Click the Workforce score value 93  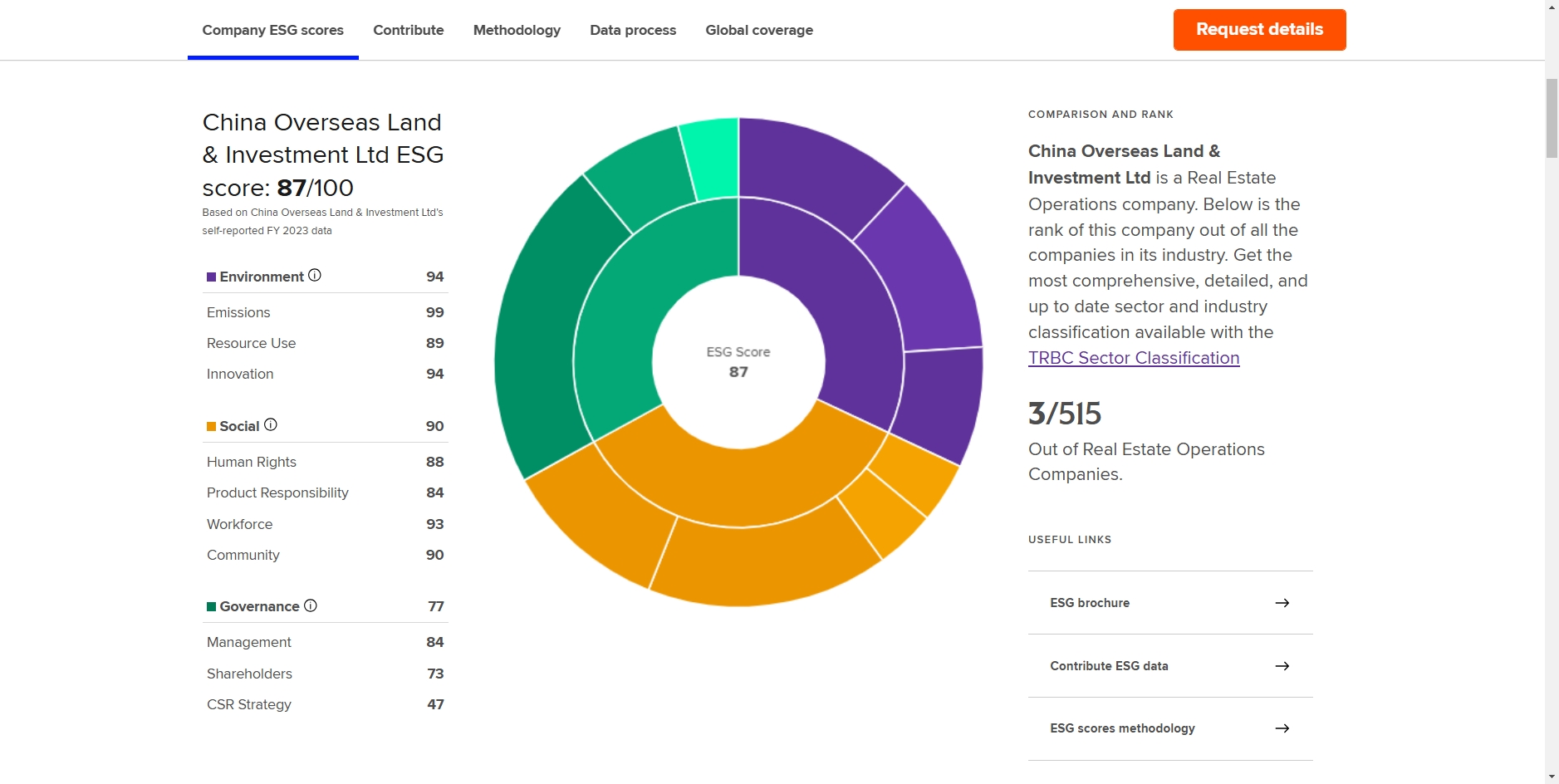point(435,524)
